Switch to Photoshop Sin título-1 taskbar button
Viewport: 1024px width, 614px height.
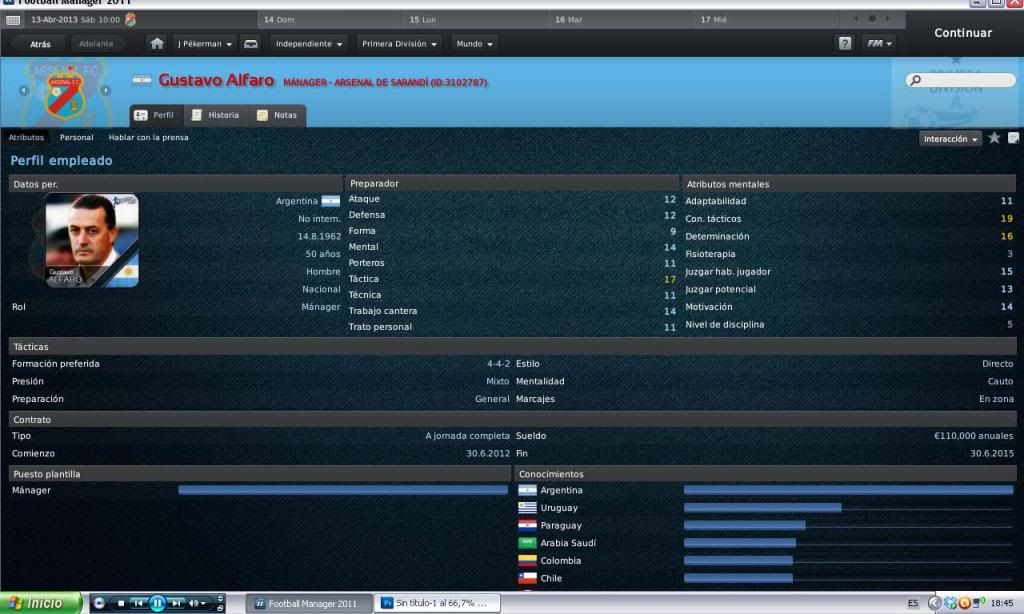tap(438, 604)
